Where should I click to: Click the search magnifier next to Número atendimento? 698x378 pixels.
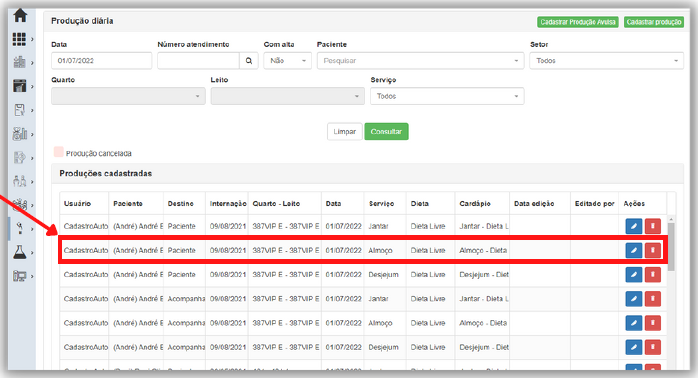(249, 61)
